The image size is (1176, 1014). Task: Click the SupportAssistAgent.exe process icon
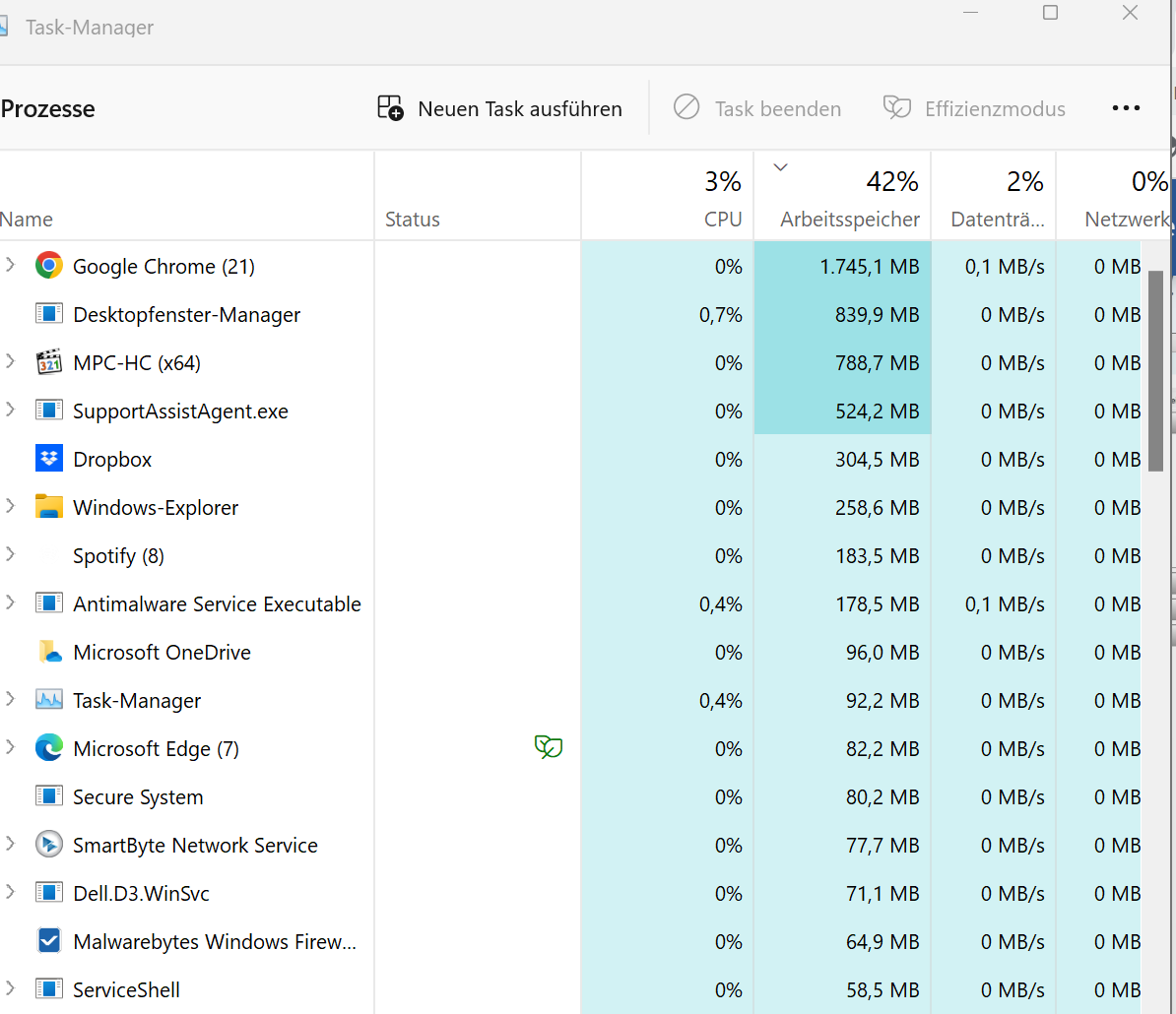(48, 411)
